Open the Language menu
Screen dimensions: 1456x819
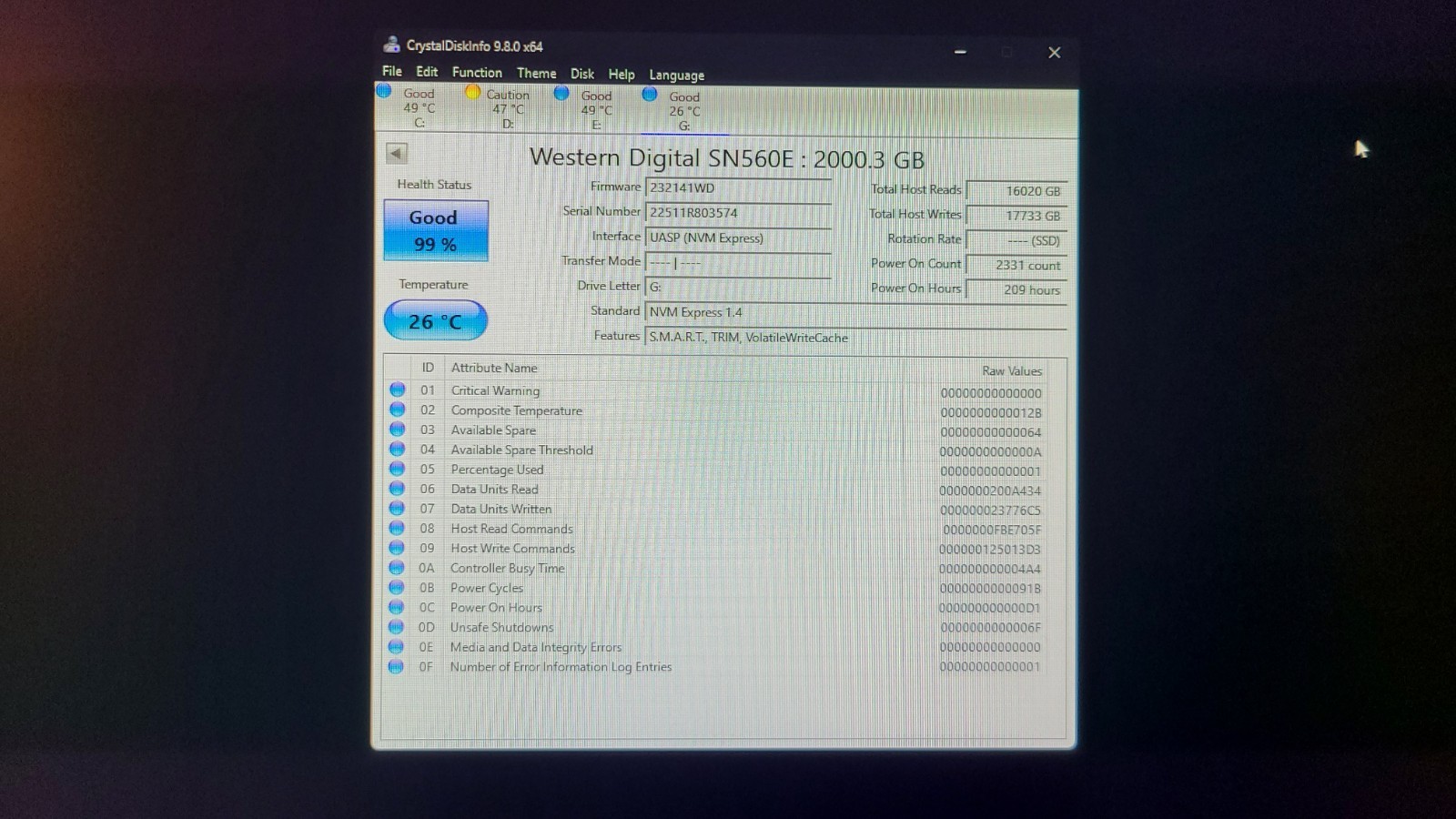click(676, 76)
